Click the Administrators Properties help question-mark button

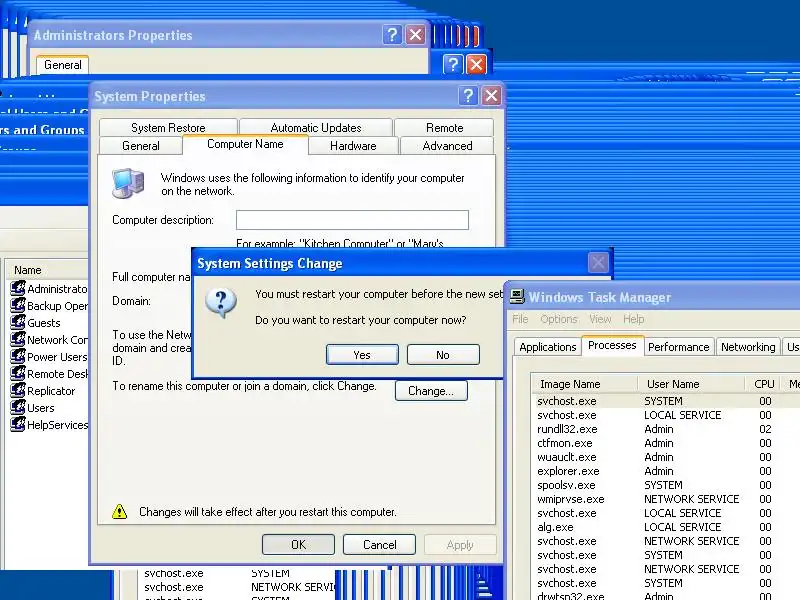[x=392, y=35]
